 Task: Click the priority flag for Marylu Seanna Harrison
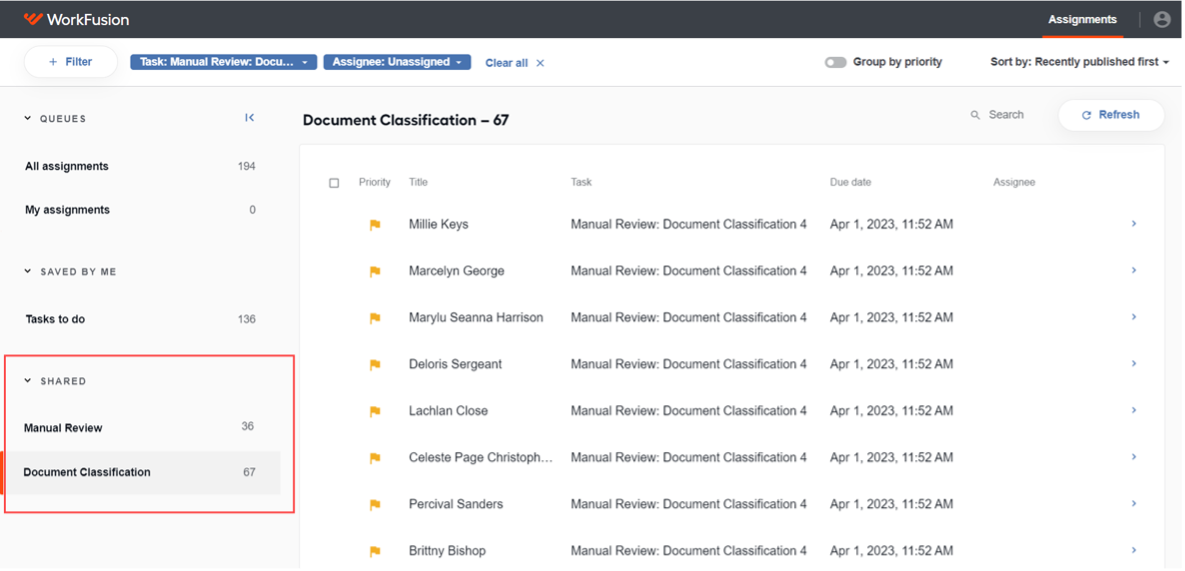click(374, 318)
